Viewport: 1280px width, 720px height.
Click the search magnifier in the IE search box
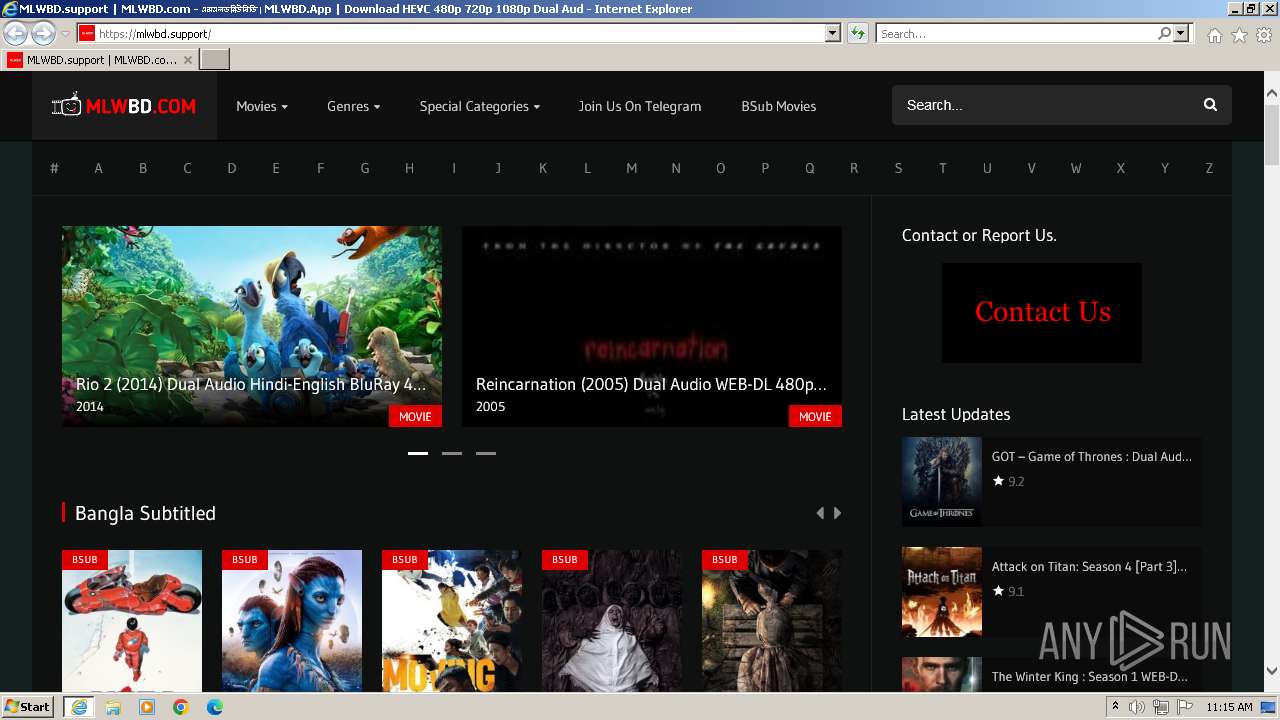coord(1164,34)
